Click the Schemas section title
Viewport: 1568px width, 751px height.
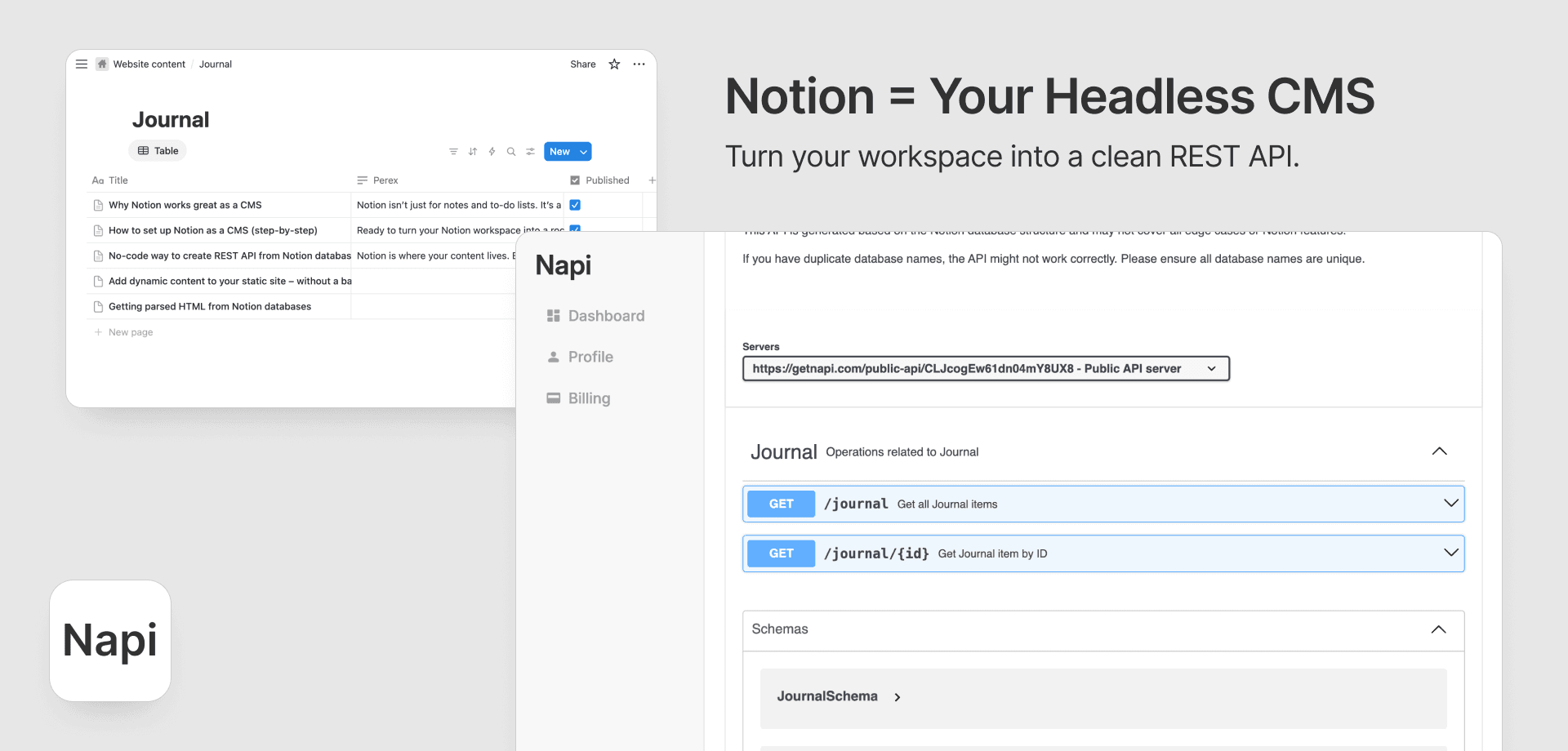tap(780, 629)
